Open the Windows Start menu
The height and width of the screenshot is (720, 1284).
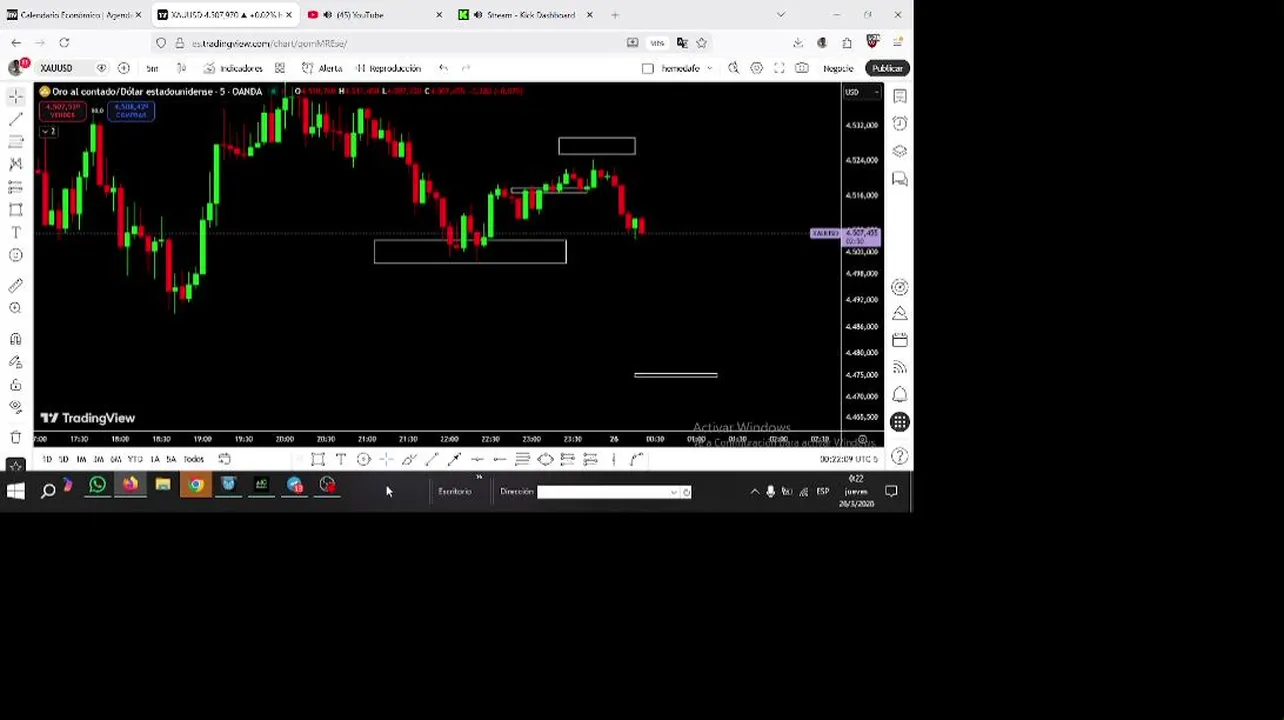pos(15,490)
